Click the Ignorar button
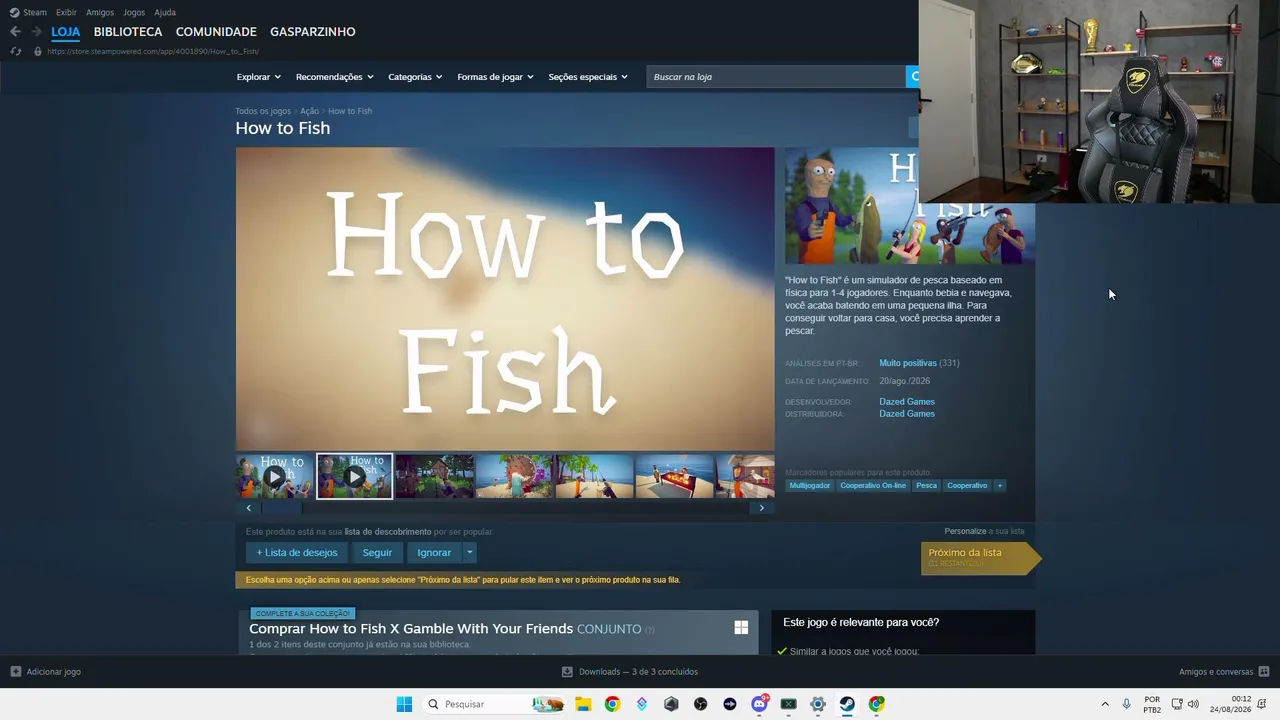This screenshot has height=720, width=1280. (x=434, y=553)
